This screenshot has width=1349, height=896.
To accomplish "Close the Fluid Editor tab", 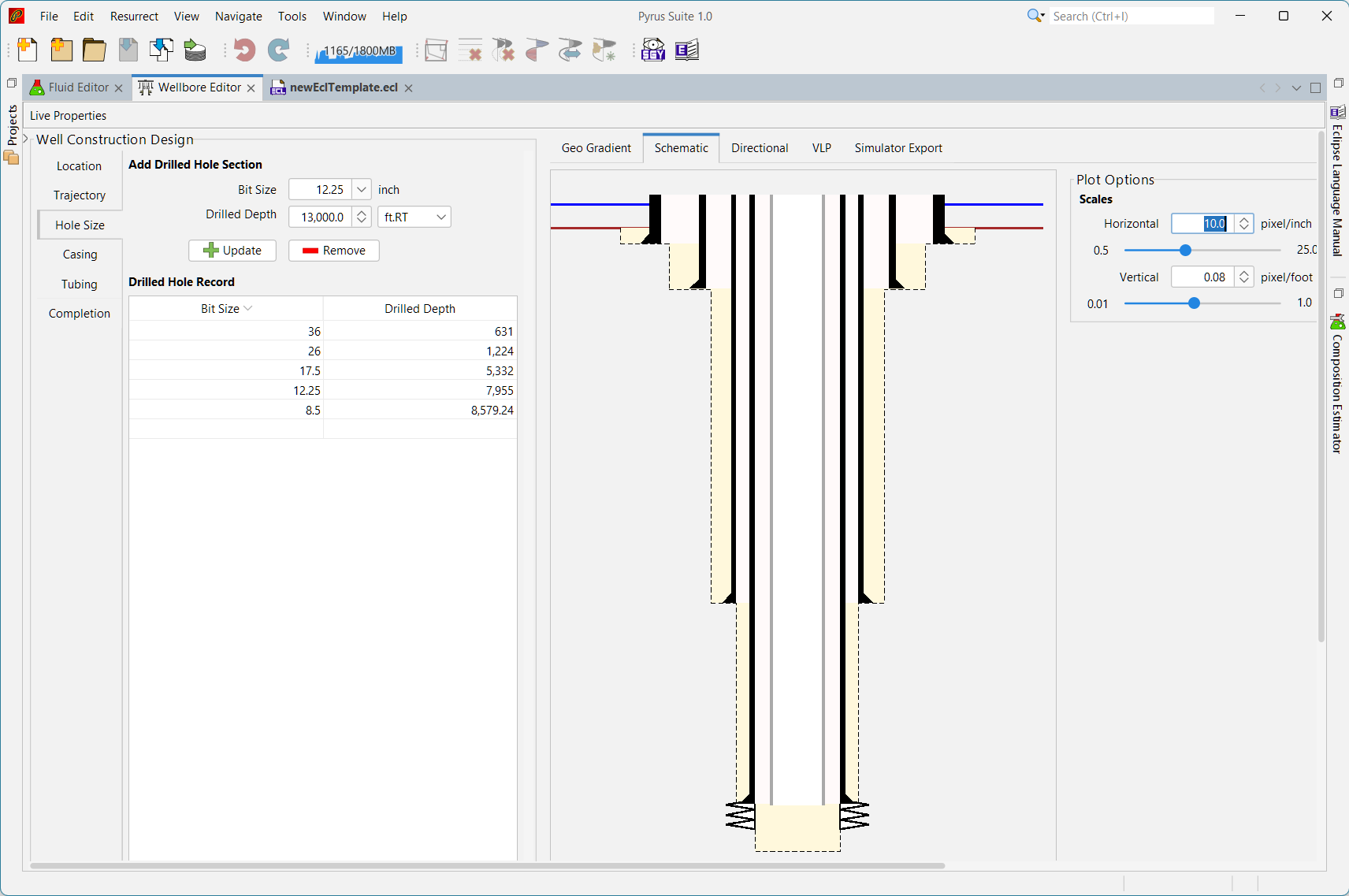I will [119, 88].
